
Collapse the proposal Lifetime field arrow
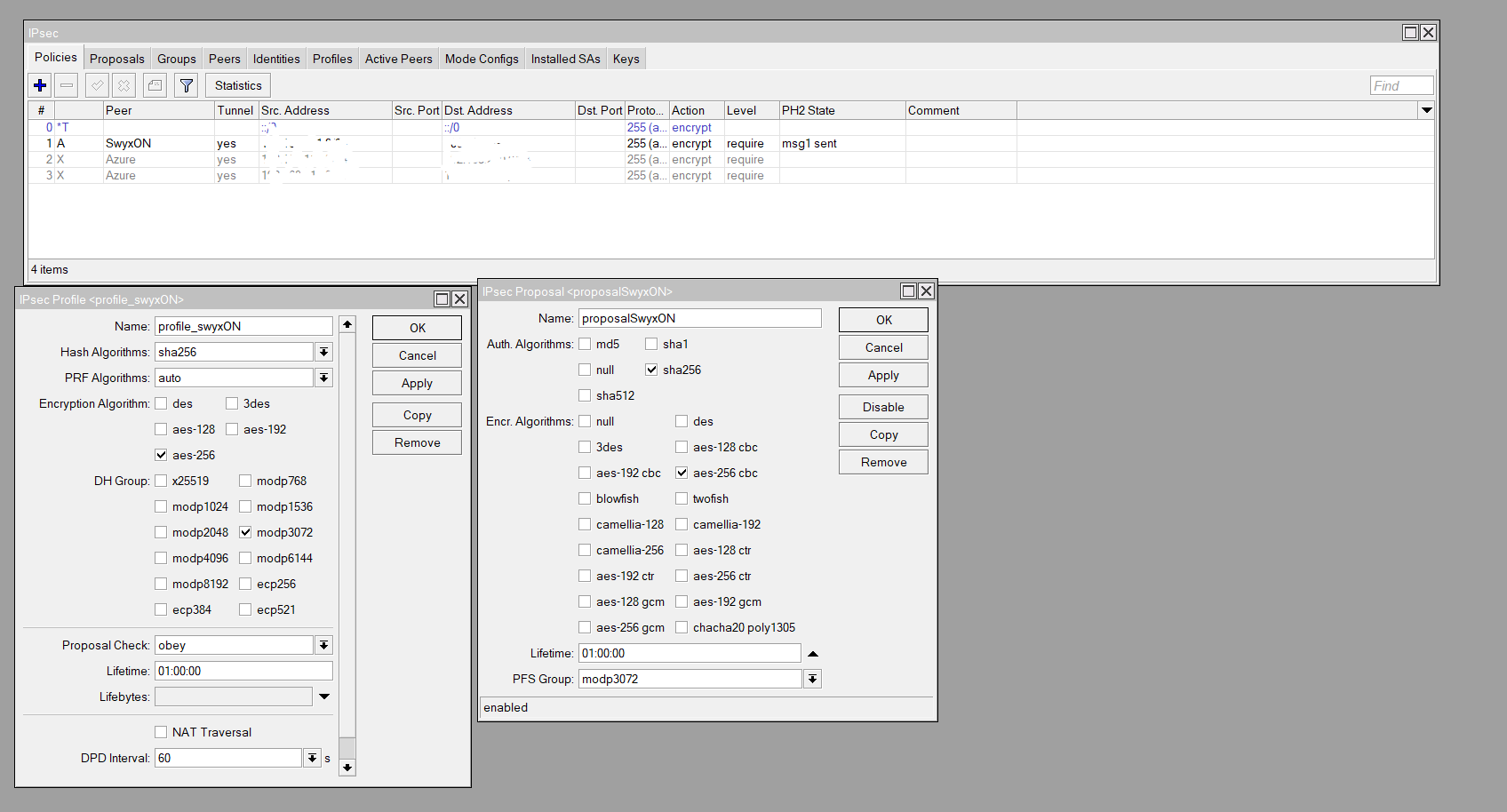pos(812,653)
